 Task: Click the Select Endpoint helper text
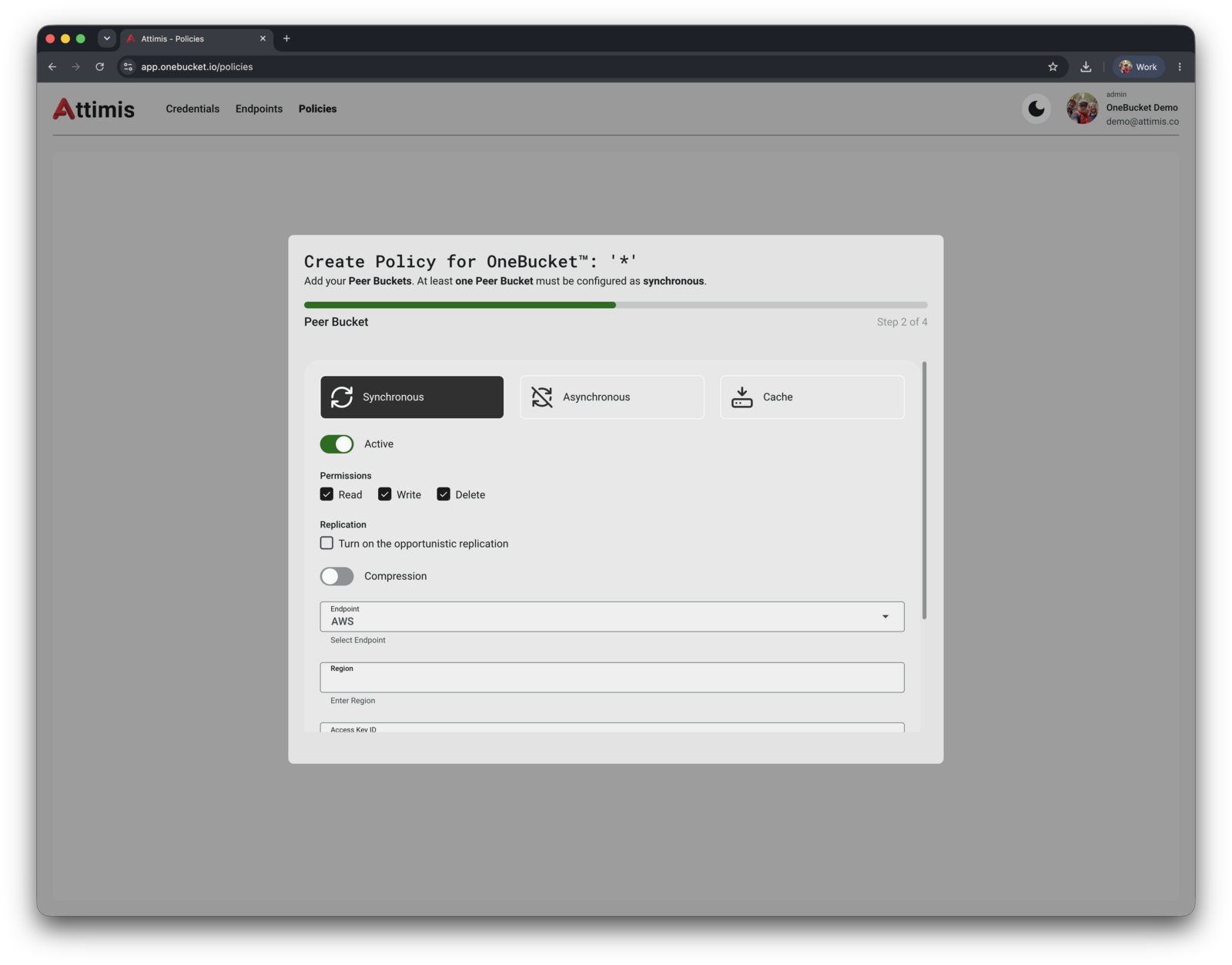tap(358, 640)
